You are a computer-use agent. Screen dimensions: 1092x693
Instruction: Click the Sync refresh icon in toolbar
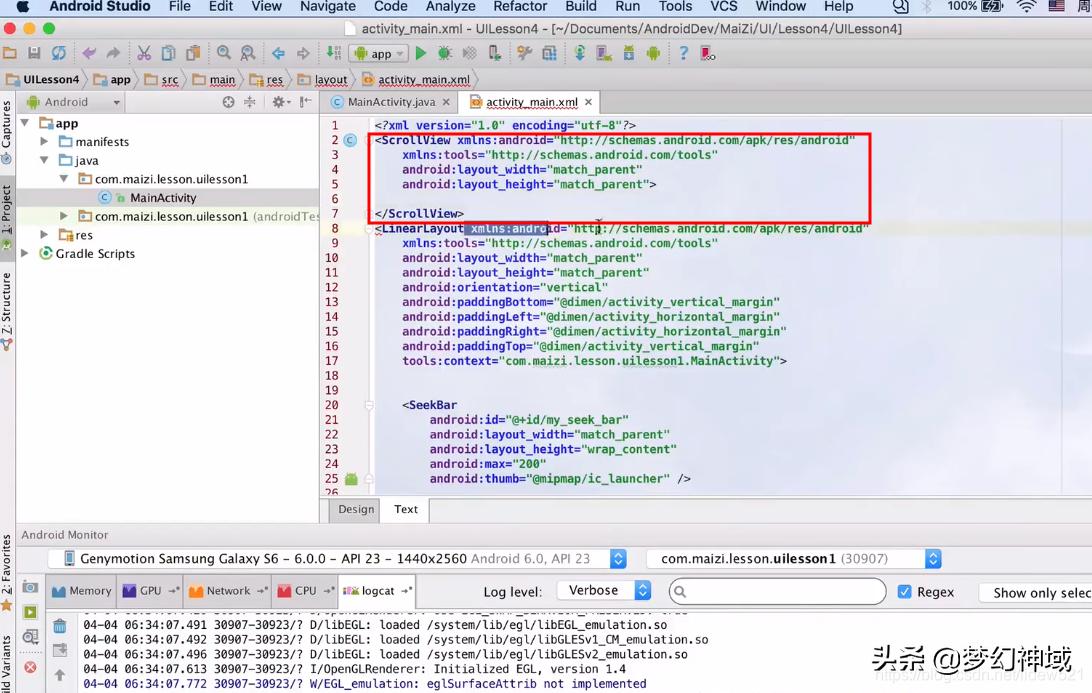coord(59,53)
